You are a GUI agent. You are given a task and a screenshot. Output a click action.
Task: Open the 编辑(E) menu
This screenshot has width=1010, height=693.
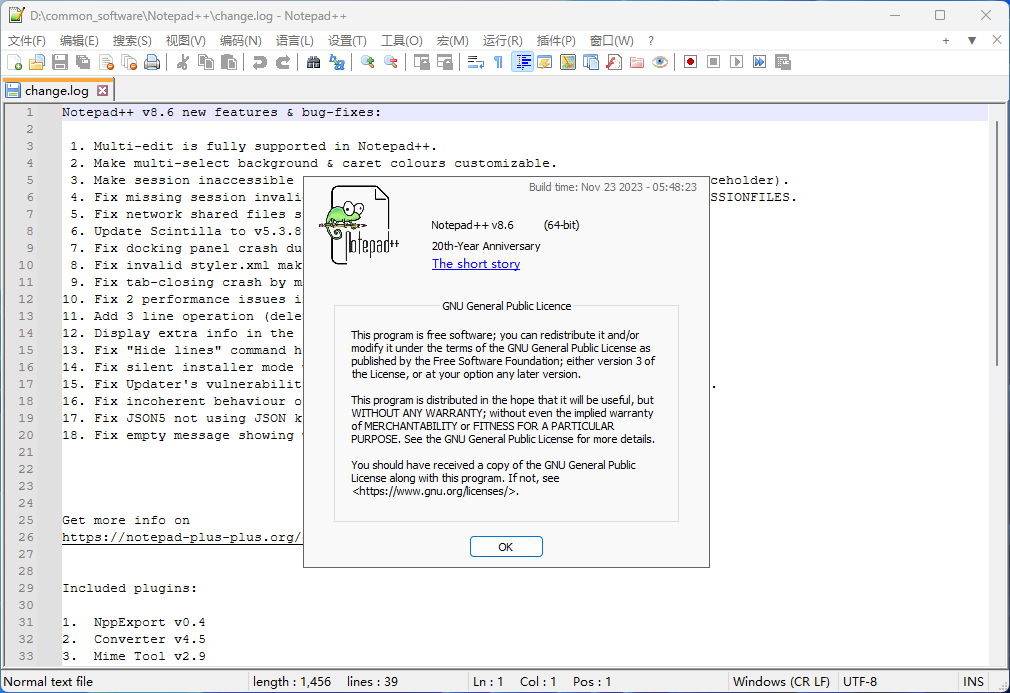pyautogui.click(x=79, y=41)
